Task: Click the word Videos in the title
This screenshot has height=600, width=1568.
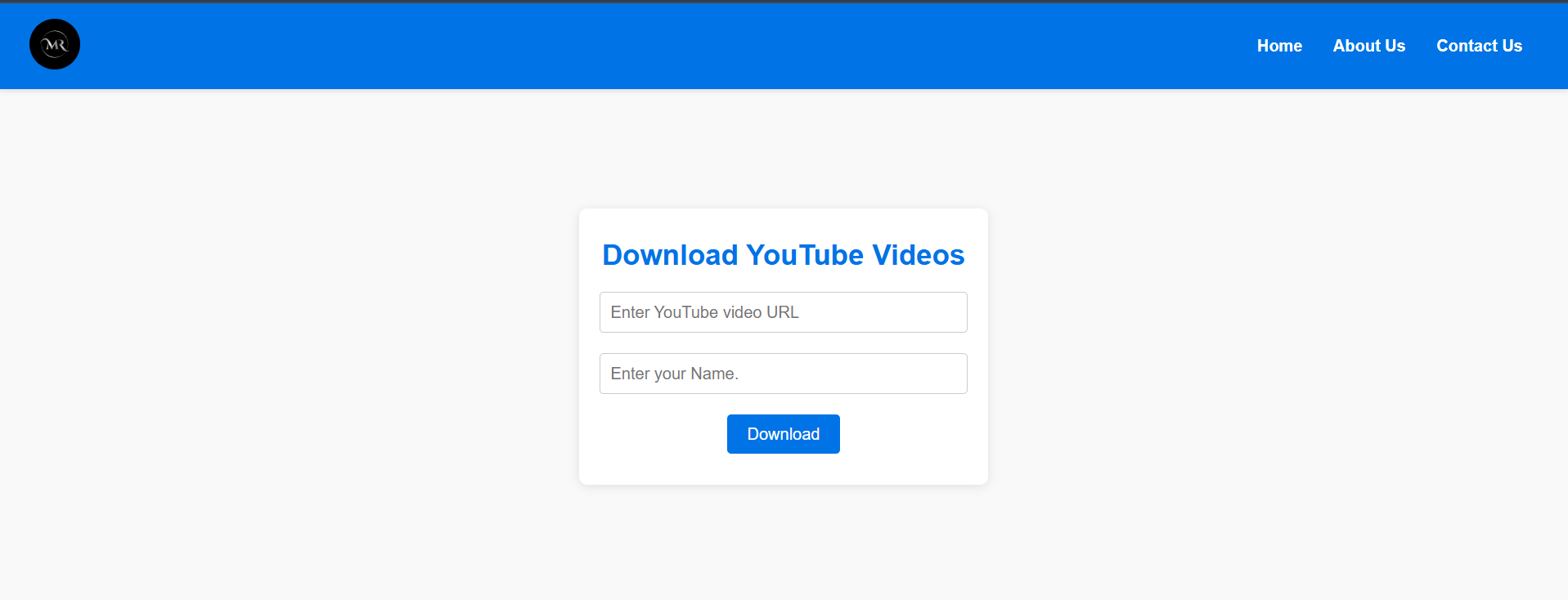Action: (x=918, y=255)
